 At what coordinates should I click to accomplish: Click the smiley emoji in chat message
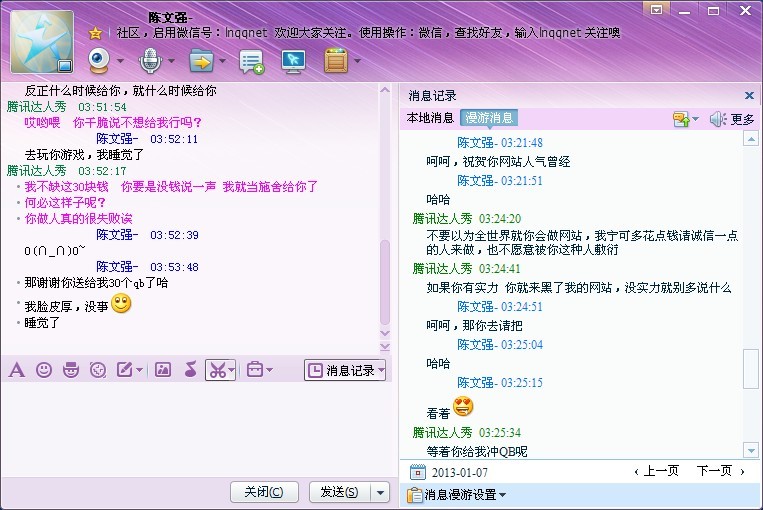point(121,304)
